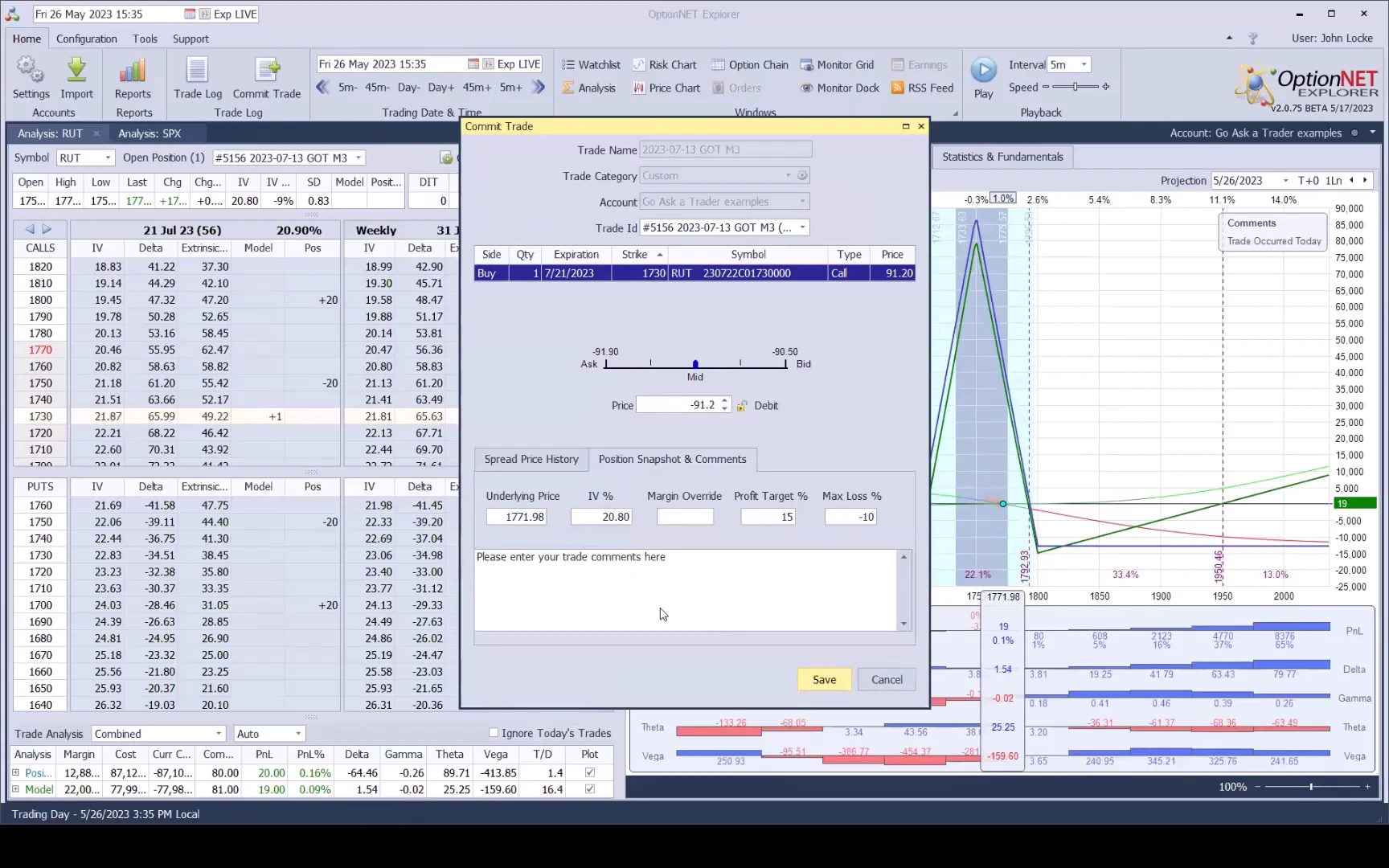Expand the Model analysis row

click(16, 790)
